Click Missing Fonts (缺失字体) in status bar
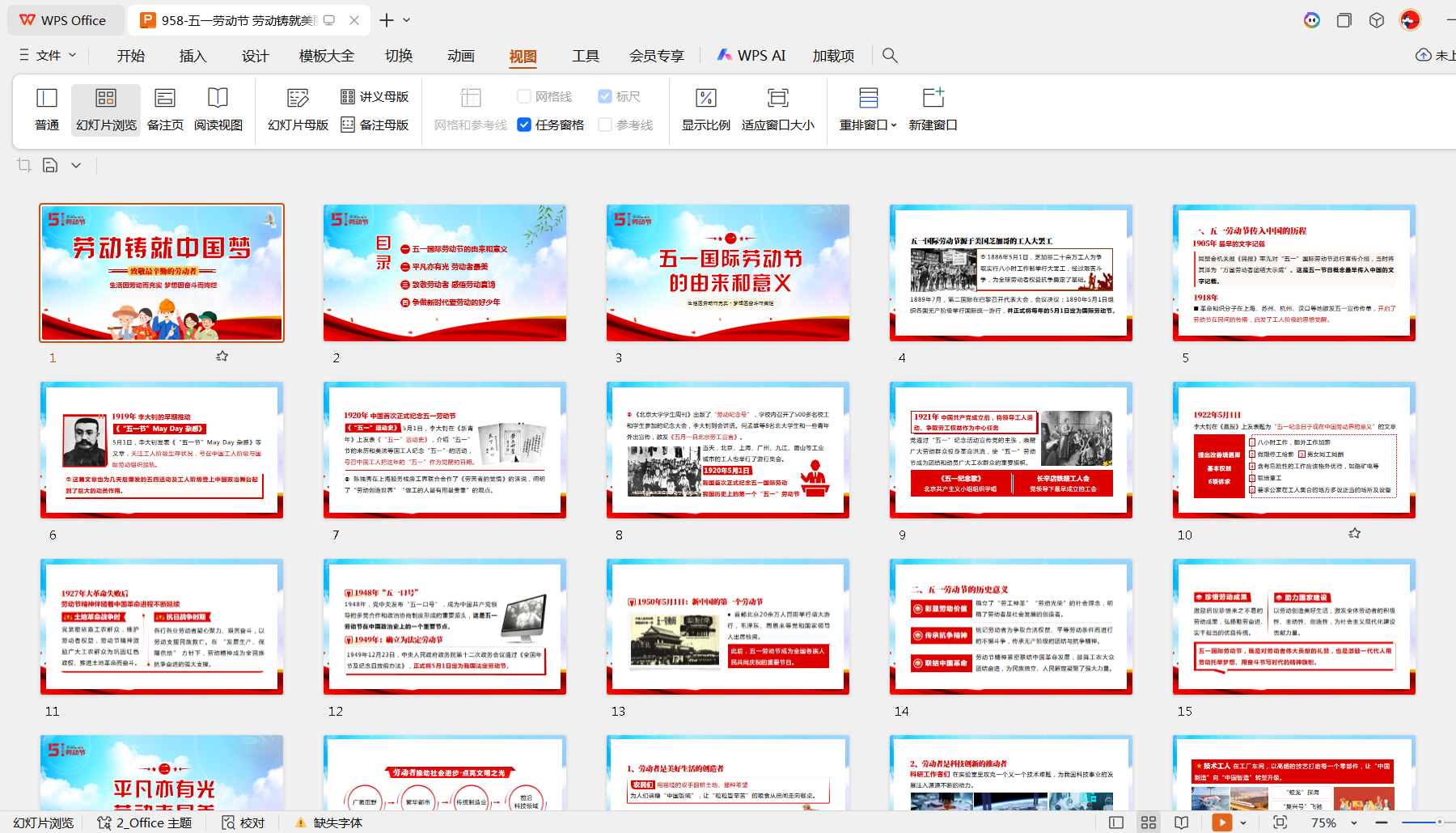Viewport: 1456px width, 833px height. coord(328,822)
